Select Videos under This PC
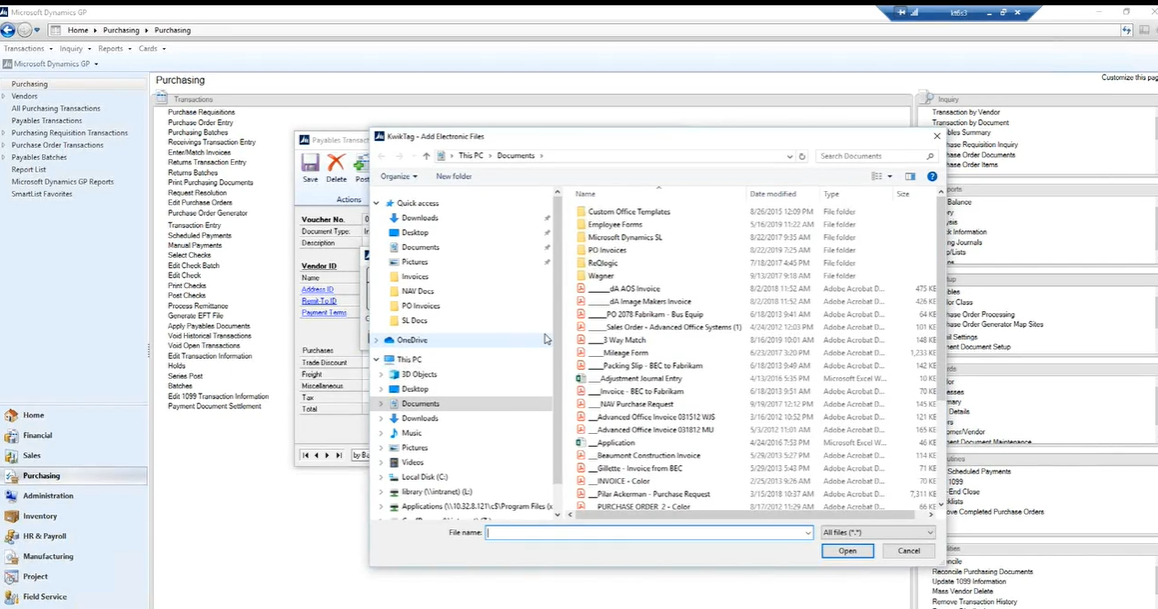The width and height of the screenshot is (1158, 609). 412,463
